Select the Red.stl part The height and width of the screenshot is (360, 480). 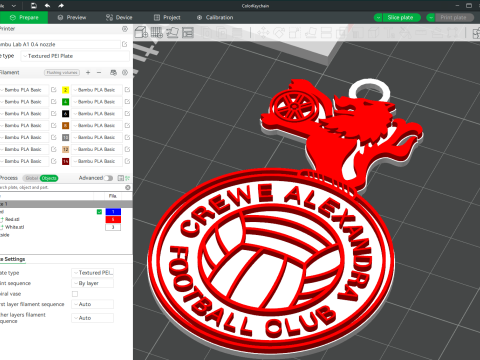pos(12,219)
